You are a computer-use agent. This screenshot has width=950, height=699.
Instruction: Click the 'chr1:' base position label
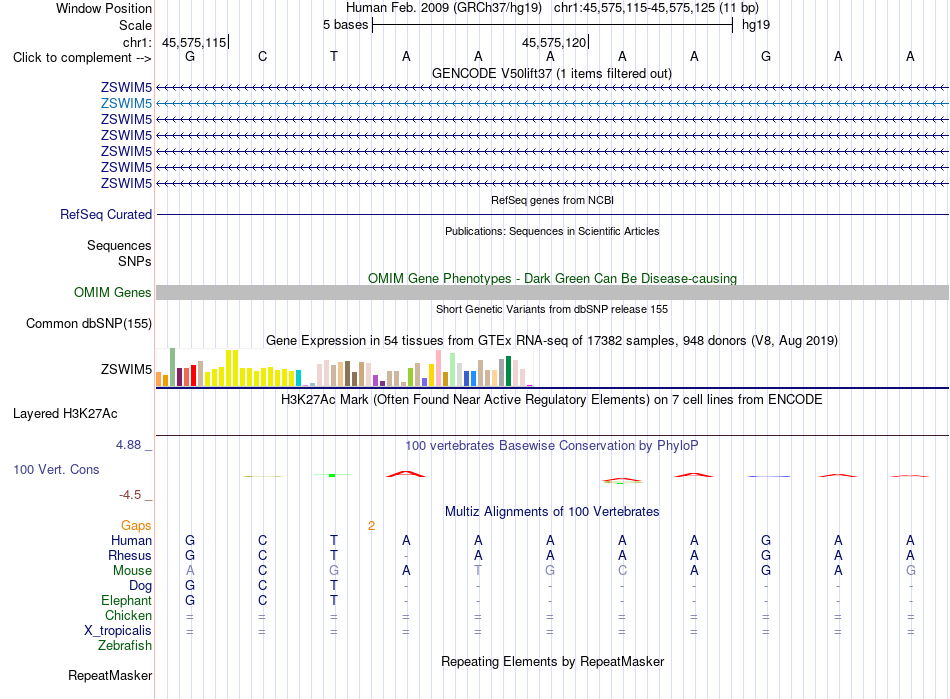(138, 42)
